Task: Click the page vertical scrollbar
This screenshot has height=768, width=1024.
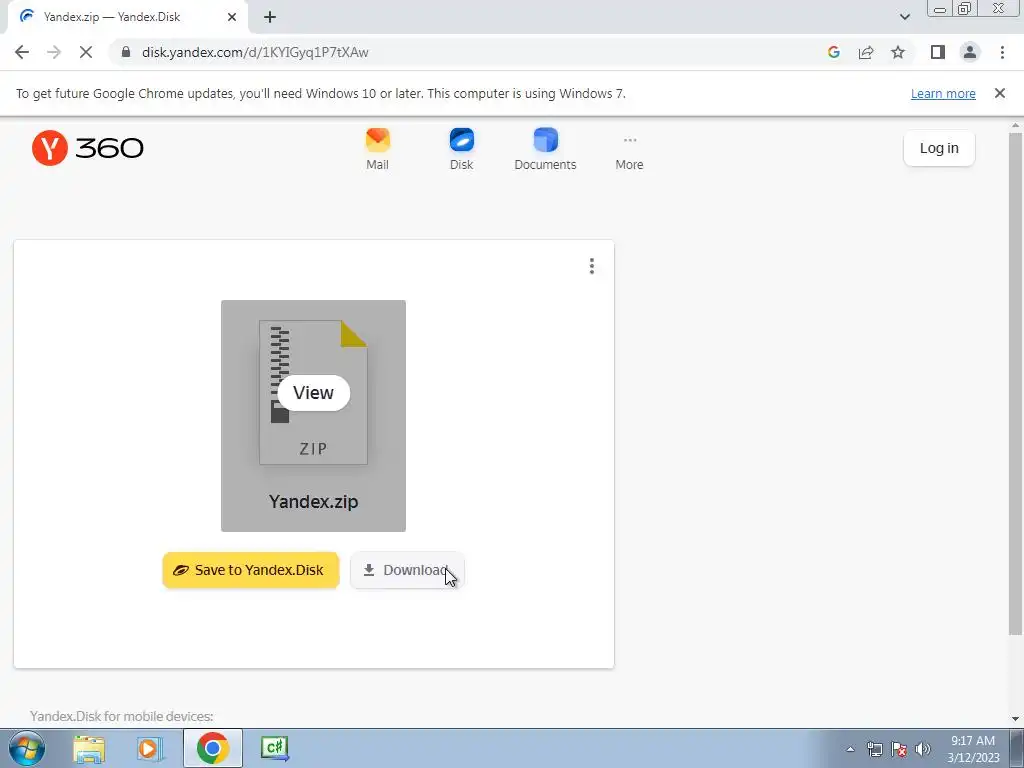Action: pyautogui.click(x=1015, y=383)
